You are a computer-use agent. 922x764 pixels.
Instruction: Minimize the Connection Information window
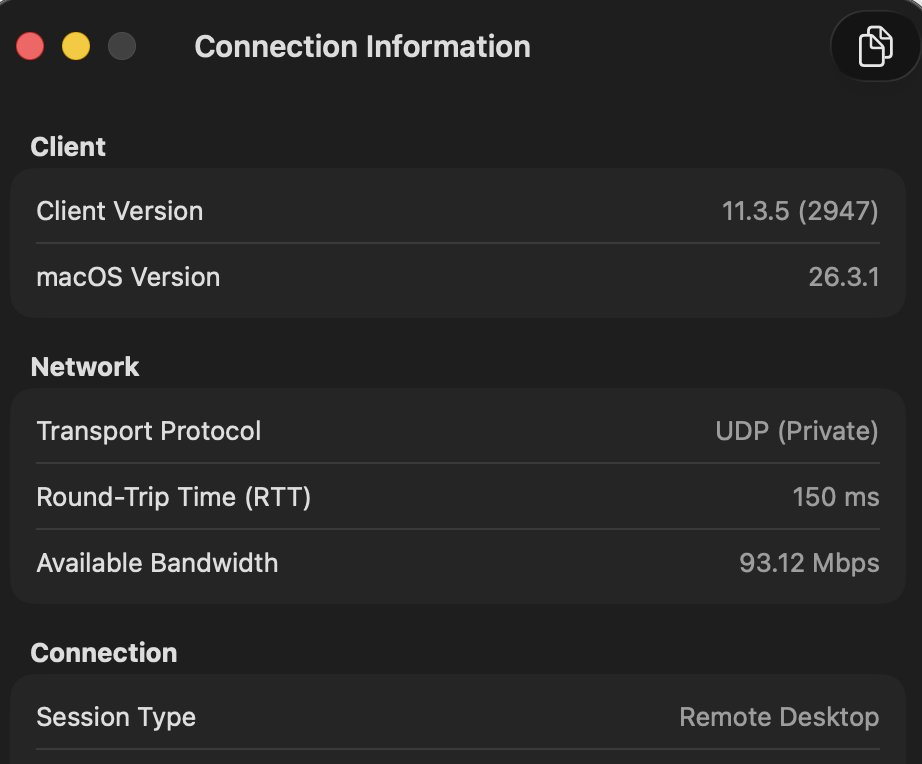(76, 46)
